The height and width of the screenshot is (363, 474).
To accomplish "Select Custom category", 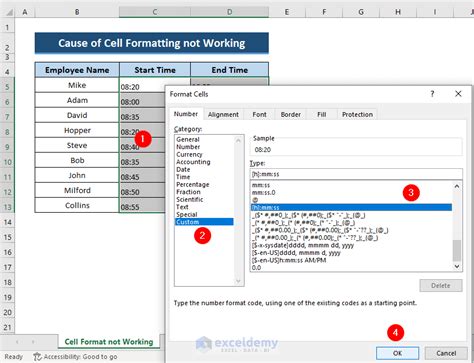I will (204, 222).
